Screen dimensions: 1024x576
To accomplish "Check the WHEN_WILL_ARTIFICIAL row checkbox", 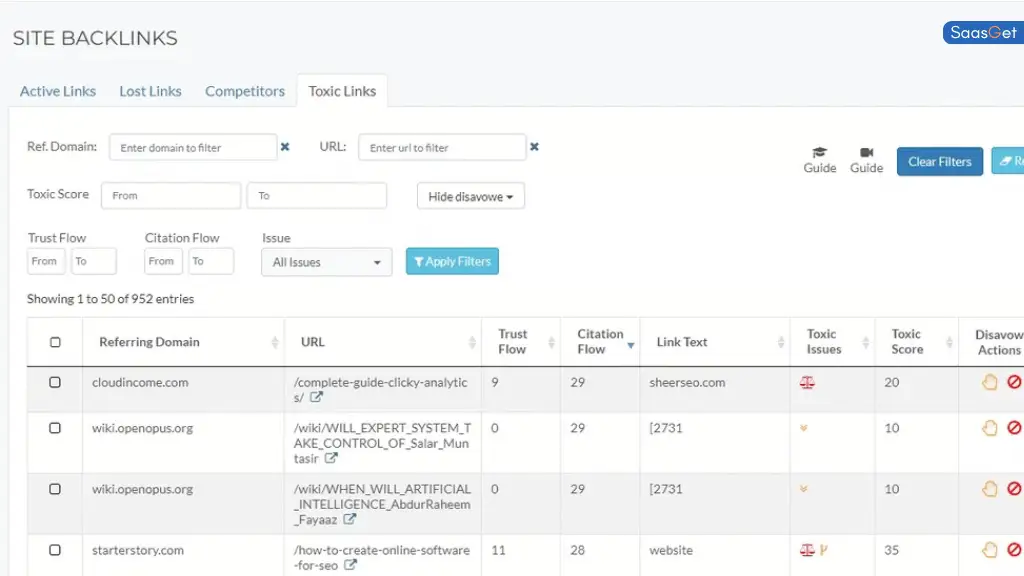I will tap(56, 489).
